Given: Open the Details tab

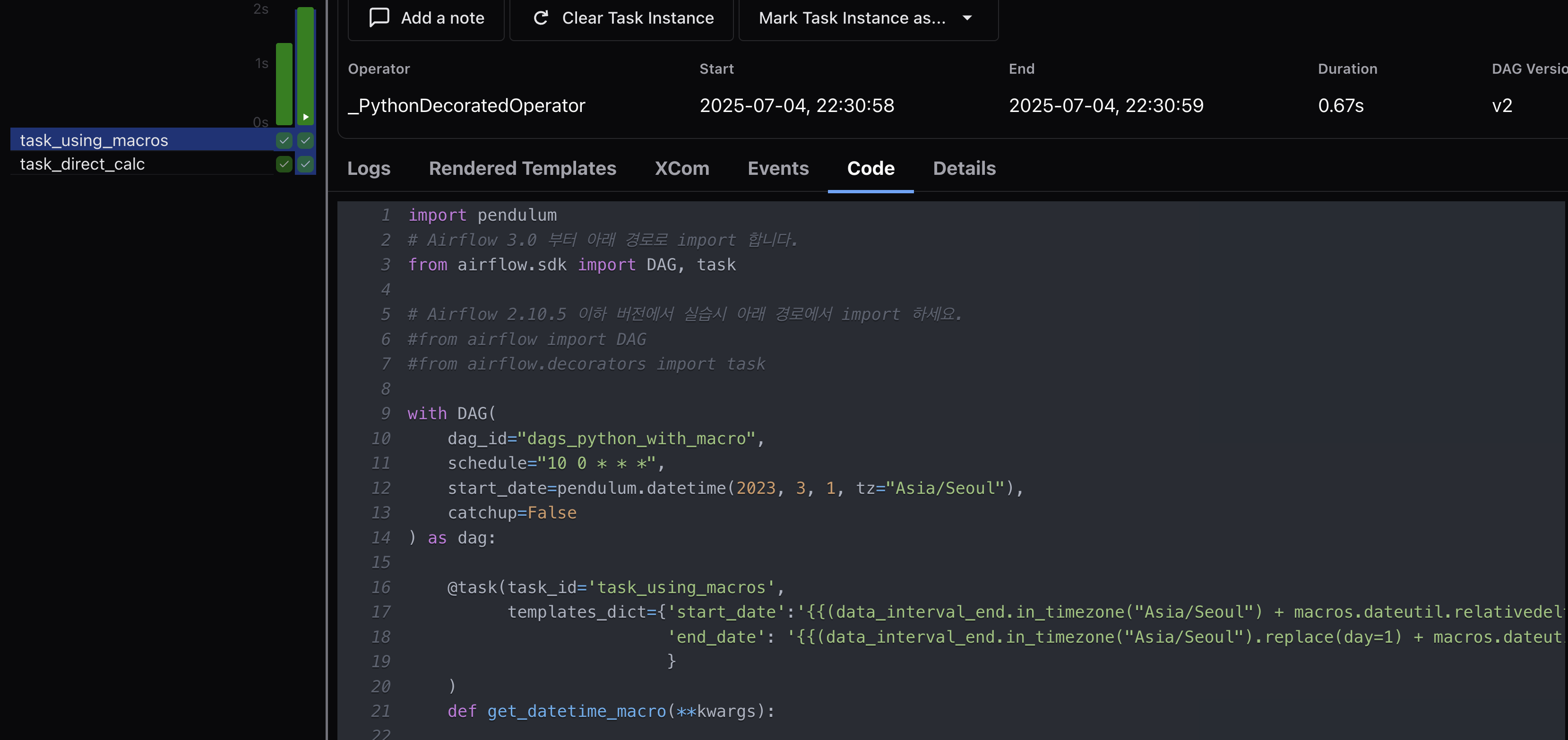Looking at the screenshot, I should (964, 168).
